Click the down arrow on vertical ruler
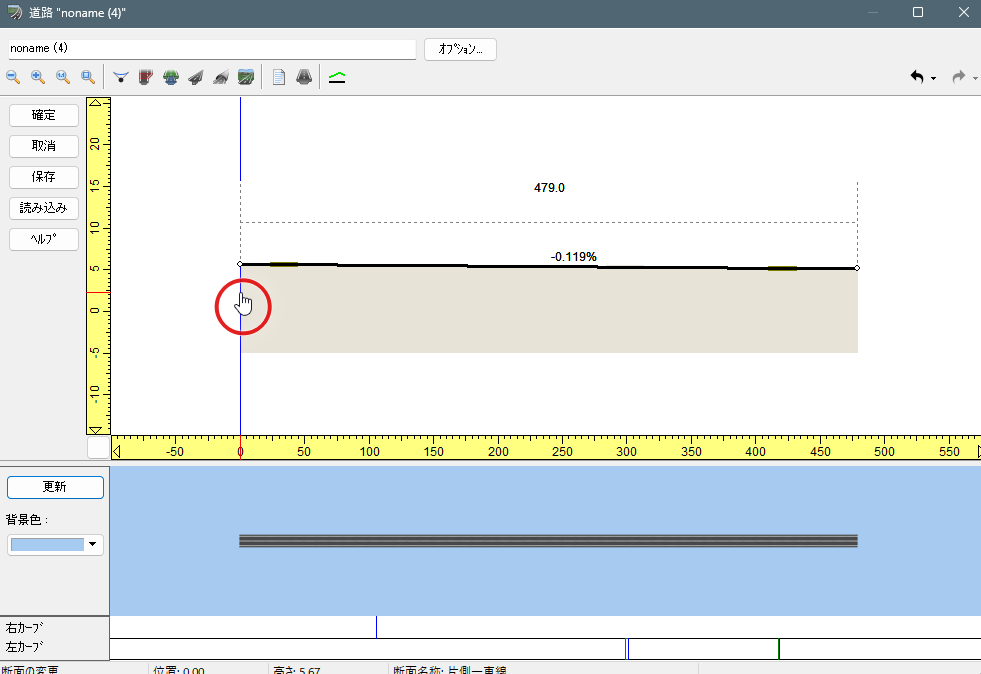The width and height of the screenshot is (981, 674). pyautogui.click(x=96, y=430)
